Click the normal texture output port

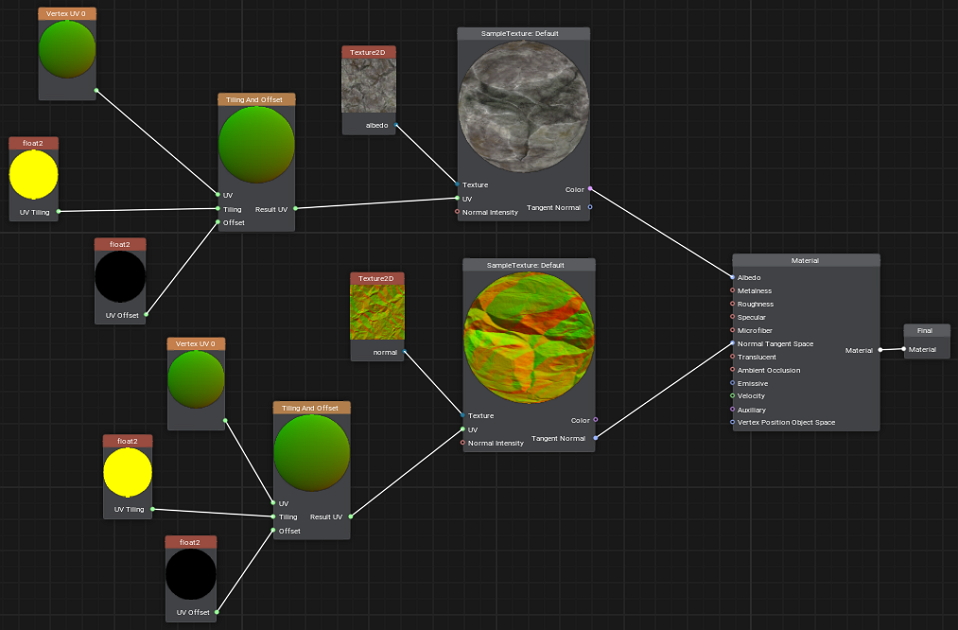(x=404, y=352)
